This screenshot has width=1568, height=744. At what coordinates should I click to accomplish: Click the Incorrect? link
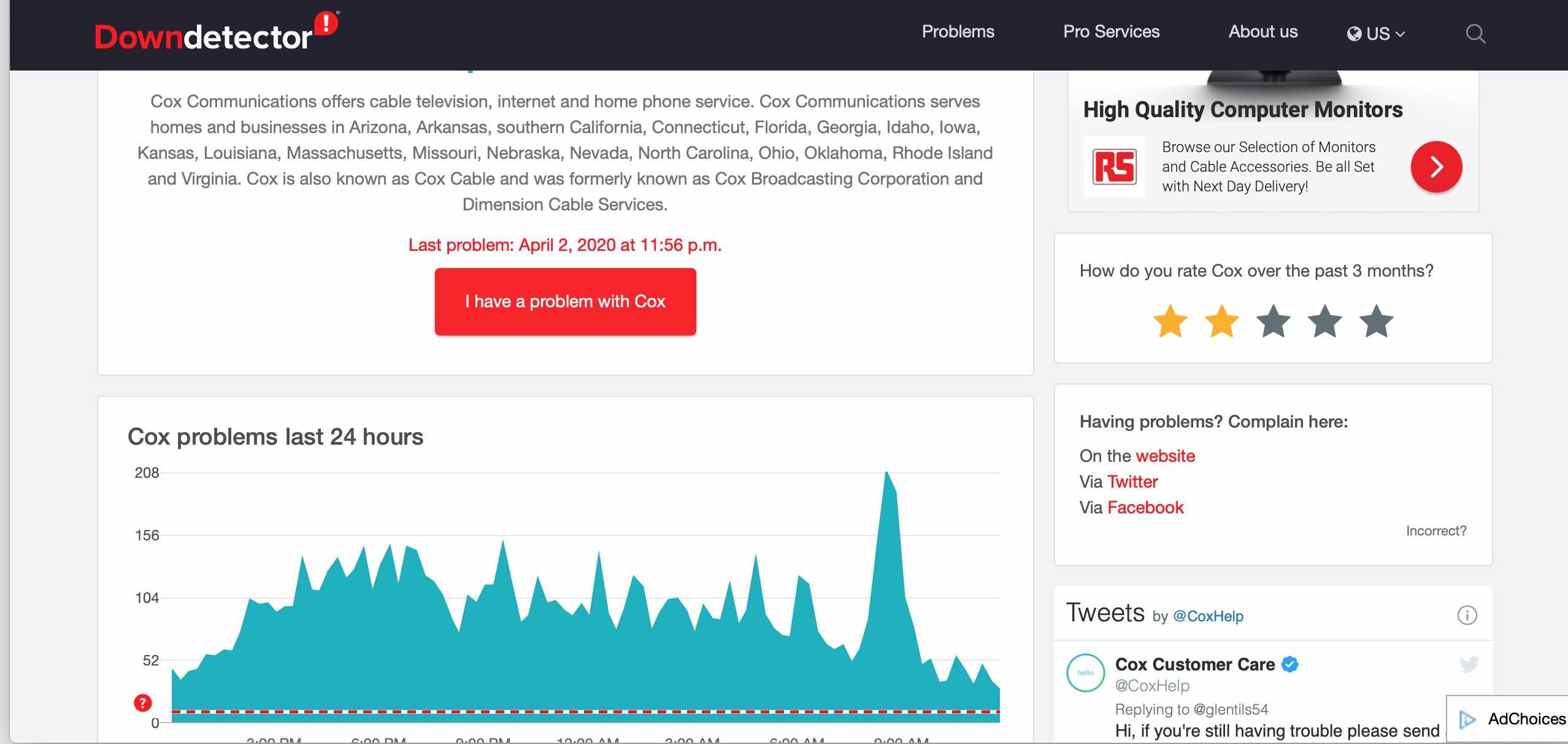pyautogui.click(x=1436, y=531)
